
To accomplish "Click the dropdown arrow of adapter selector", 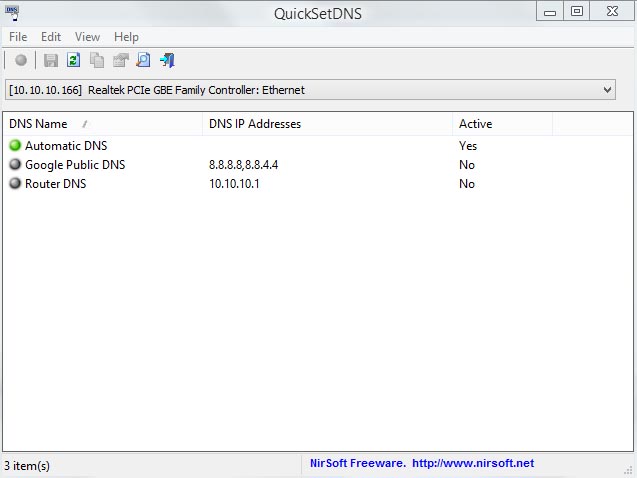I will click(x=607, y=90).
